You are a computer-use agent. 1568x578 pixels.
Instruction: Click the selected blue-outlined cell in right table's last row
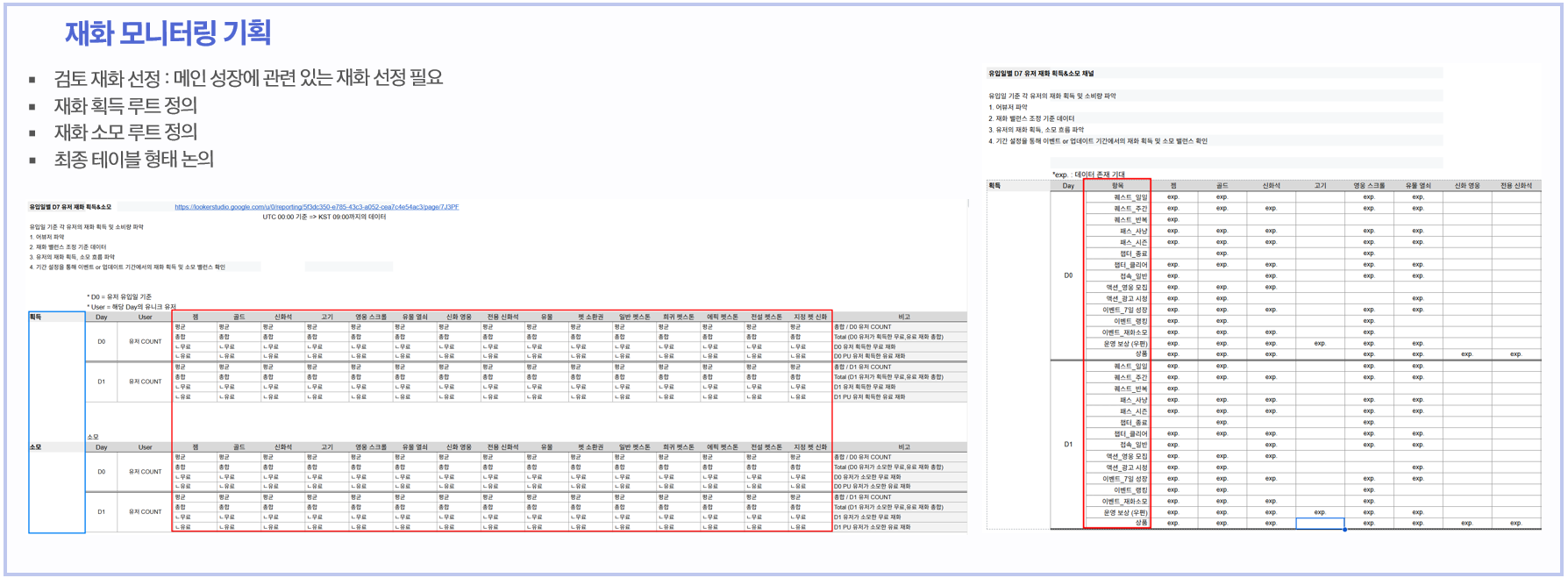point(1320,524)
